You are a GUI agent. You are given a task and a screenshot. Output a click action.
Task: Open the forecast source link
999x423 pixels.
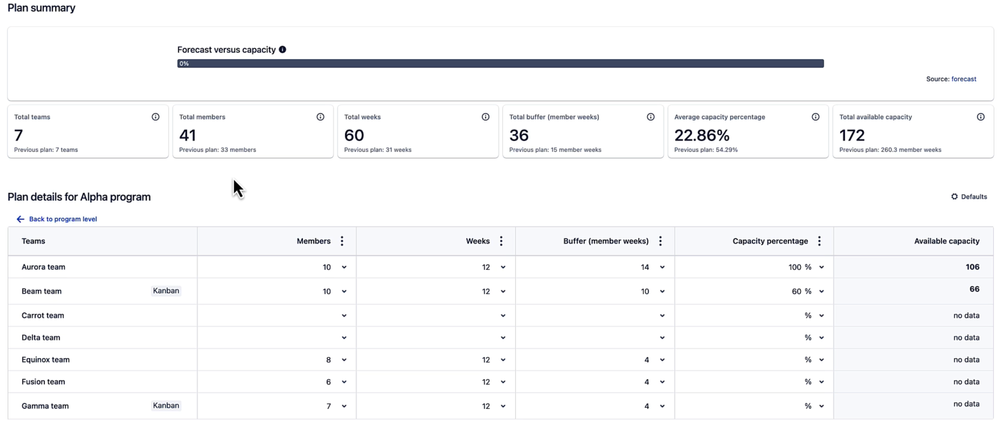pos(963,80)
